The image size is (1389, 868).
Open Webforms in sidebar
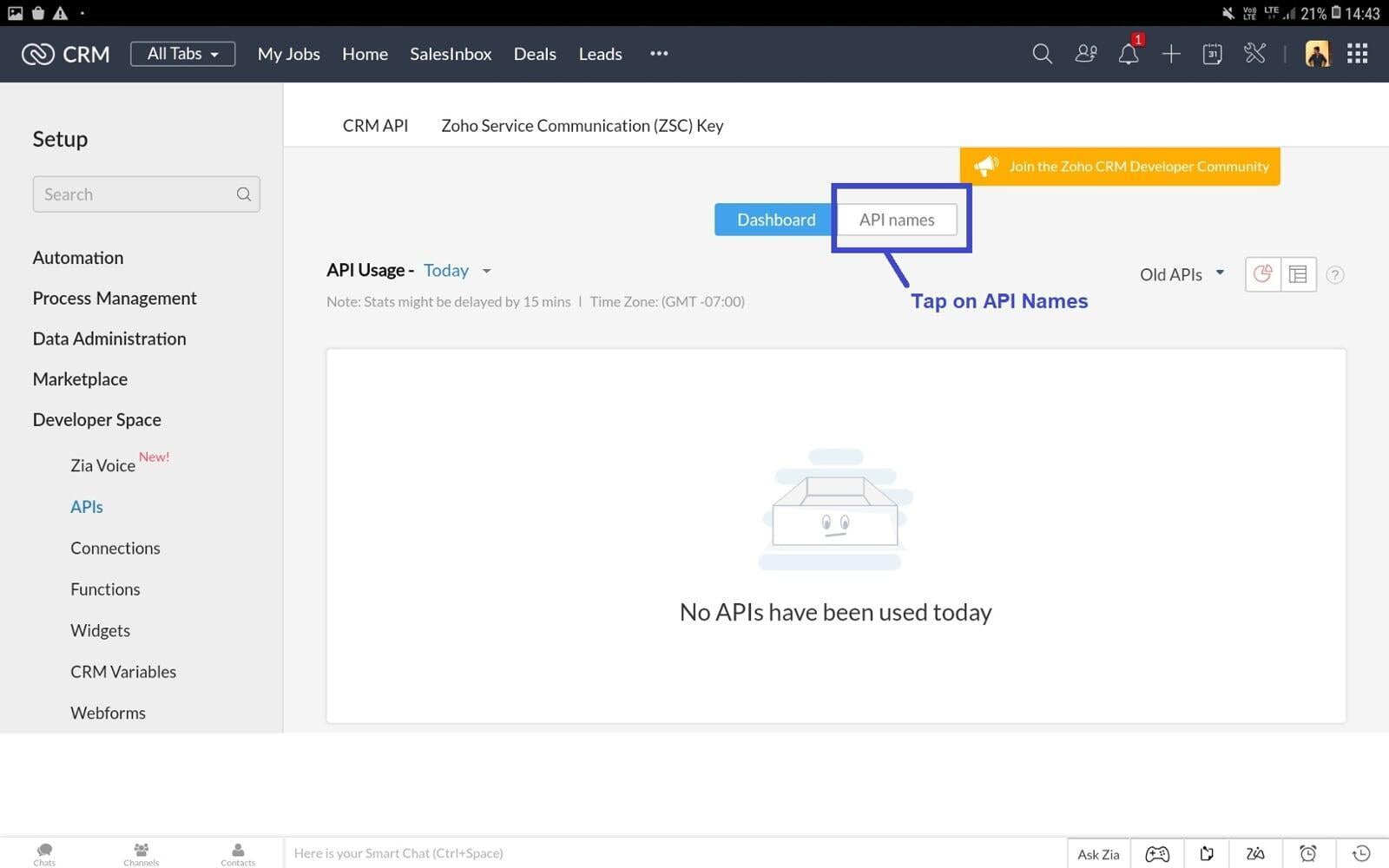click(108, 713)
